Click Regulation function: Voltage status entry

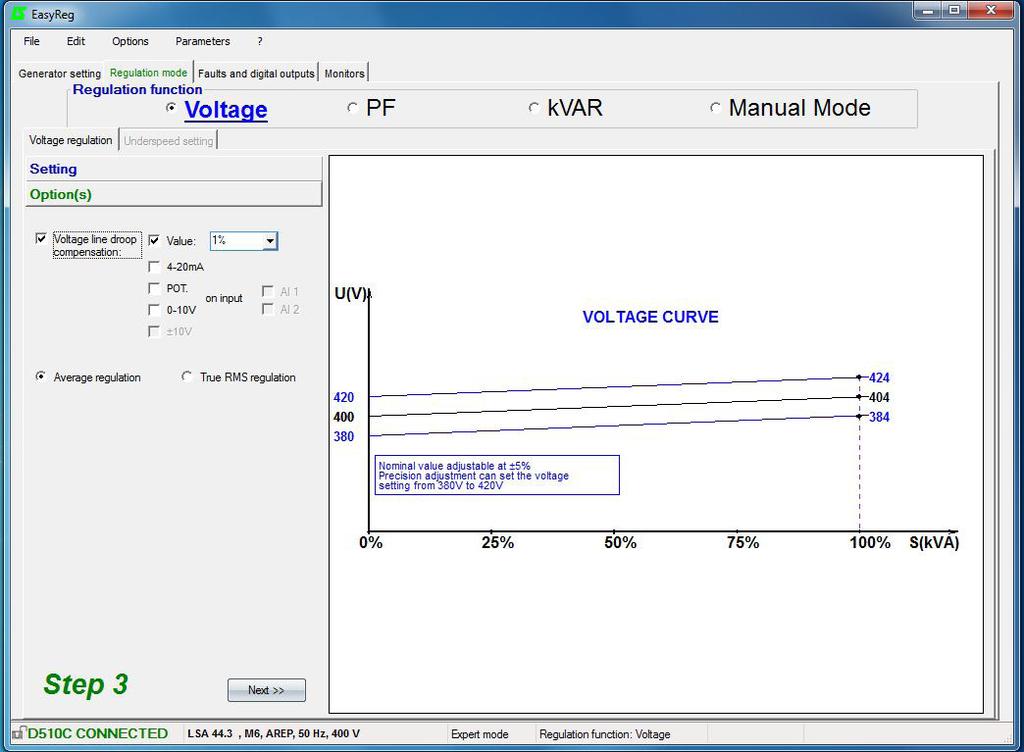point(605,734)
